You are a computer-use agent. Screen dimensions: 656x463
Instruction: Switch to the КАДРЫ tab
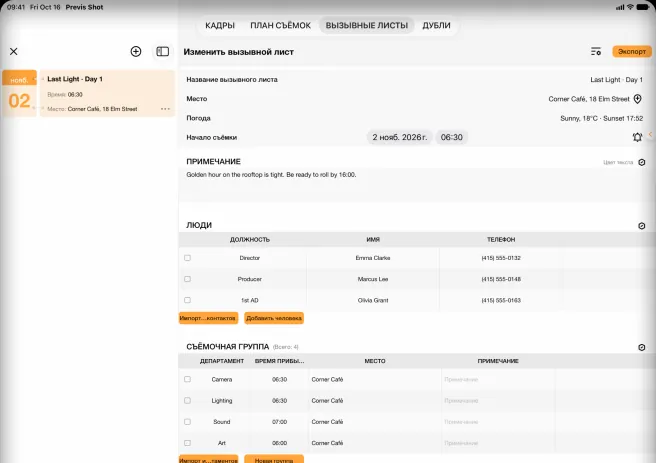220,26
